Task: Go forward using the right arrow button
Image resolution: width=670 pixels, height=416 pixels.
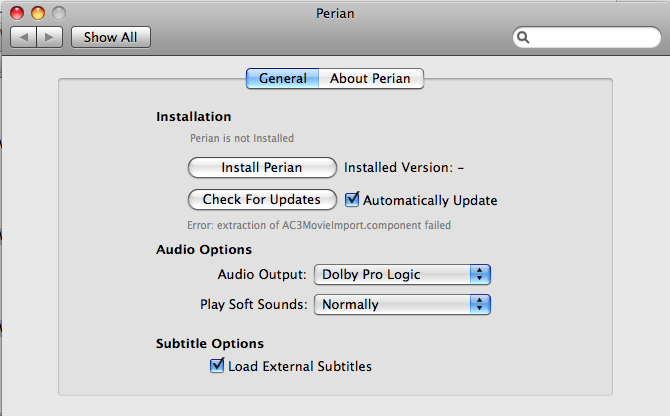Action: click(50, 37)
